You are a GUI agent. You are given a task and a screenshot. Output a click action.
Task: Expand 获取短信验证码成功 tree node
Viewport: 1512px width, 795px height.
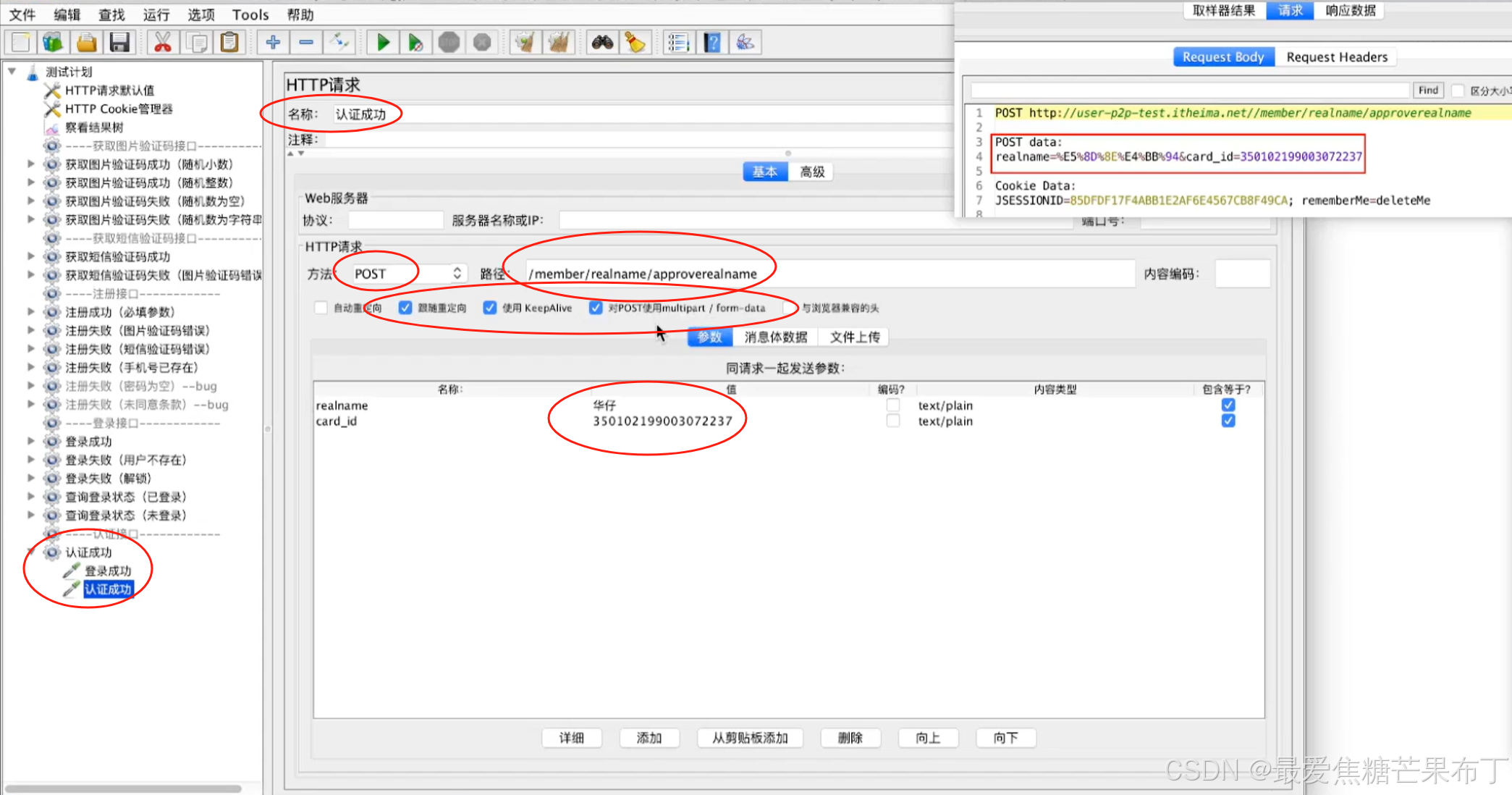click(x=31, y=256)
